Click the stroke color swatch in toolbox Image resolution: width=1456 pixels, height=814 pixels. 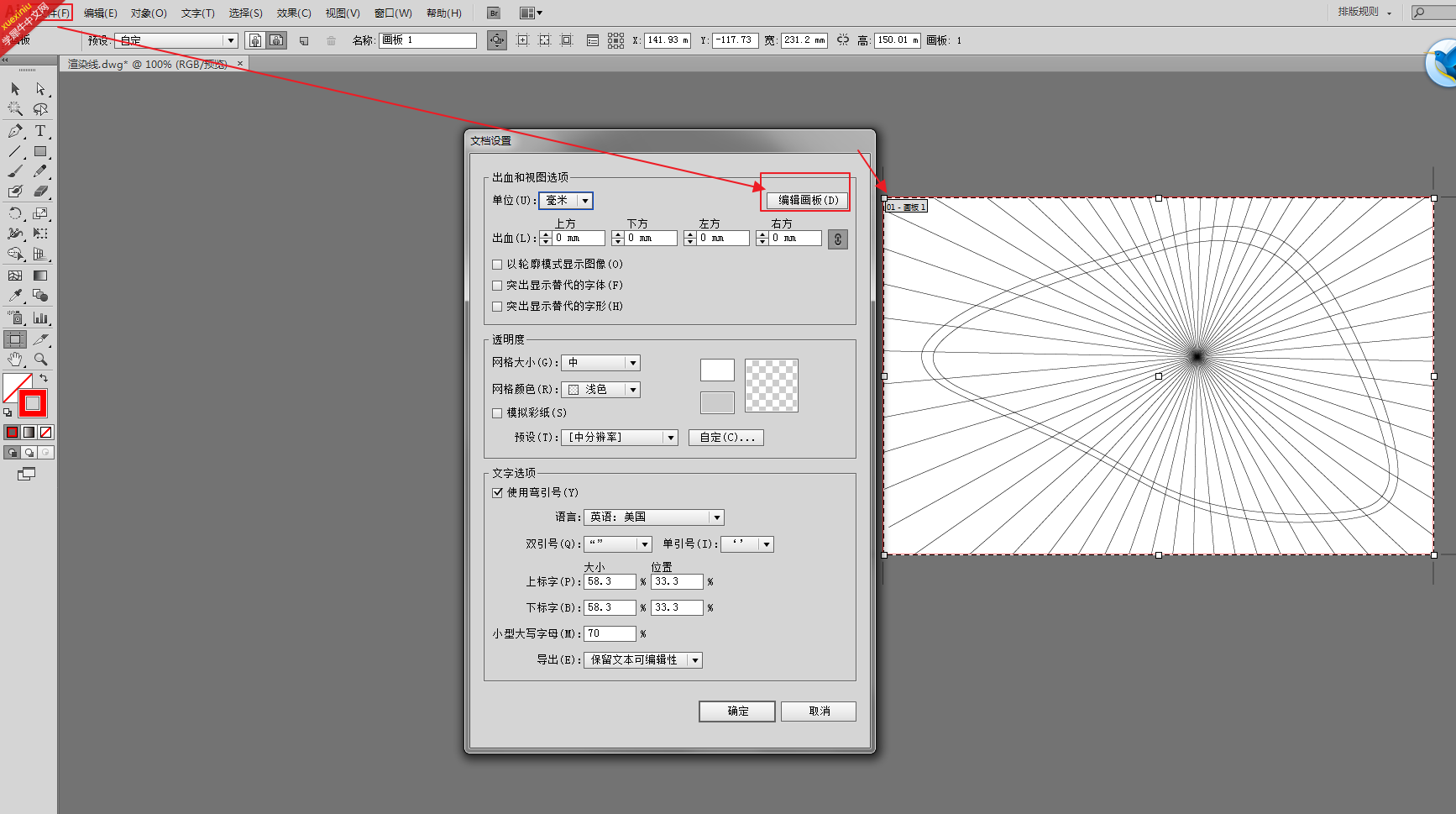(33, 404)
